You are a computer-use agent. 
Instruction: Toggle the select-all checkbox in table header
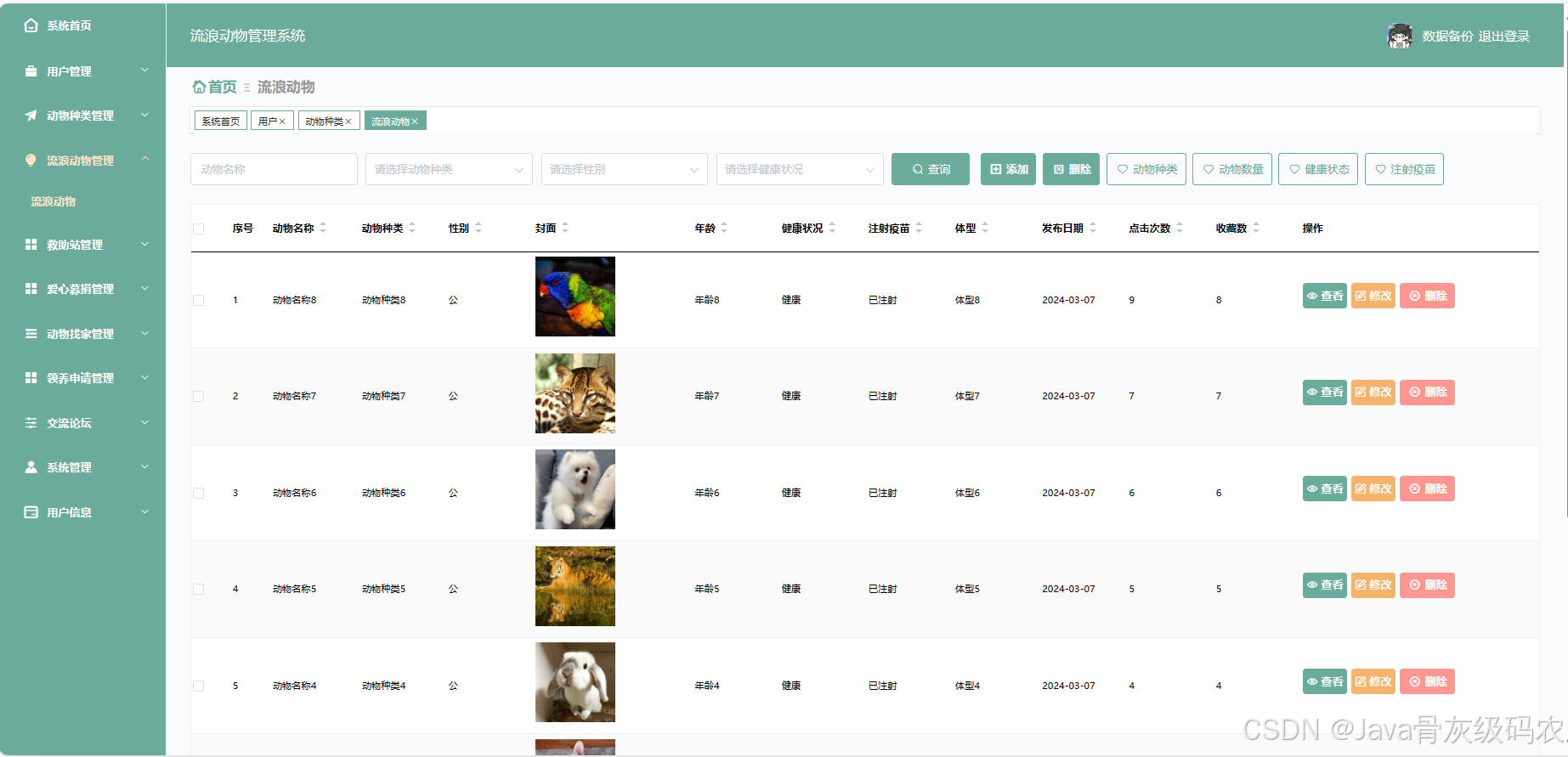point(199,229)
